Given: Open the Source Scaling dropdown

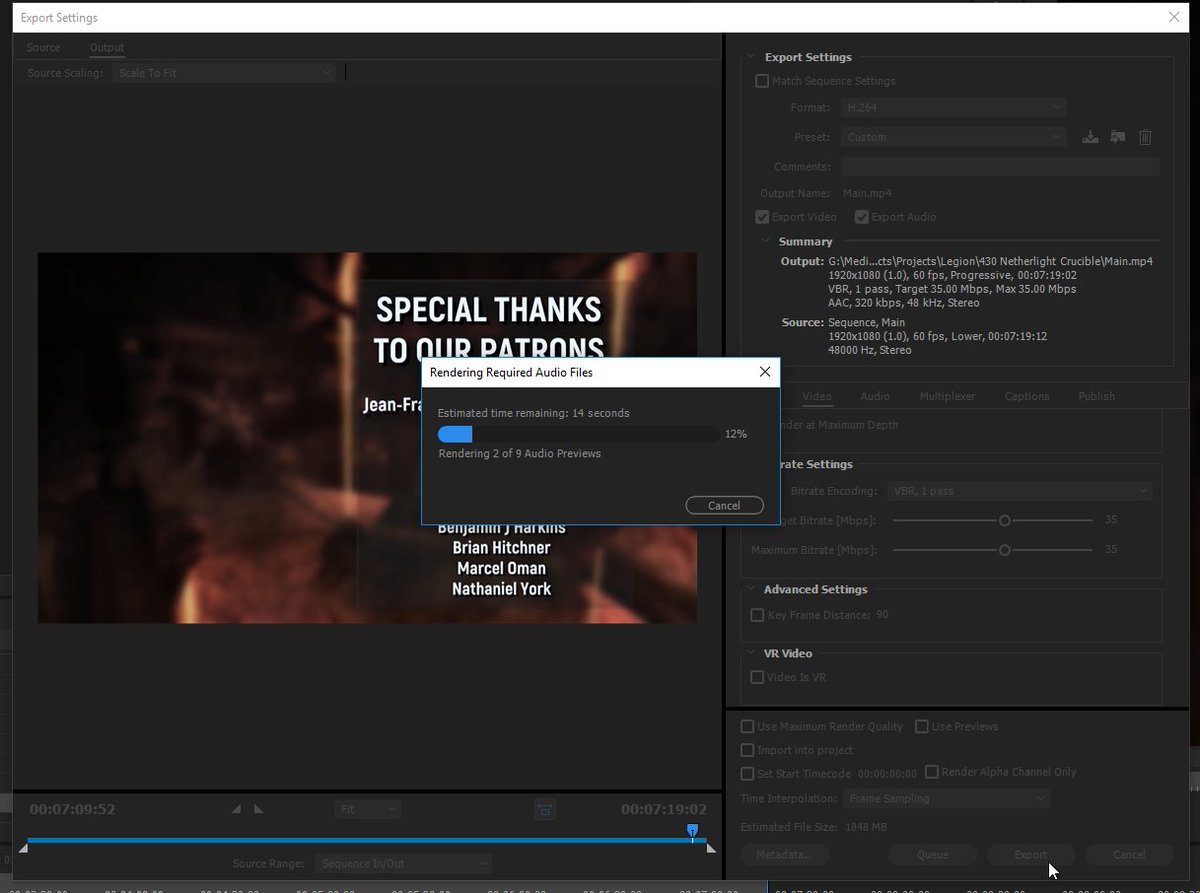Looking at the screenshot, I should click(x=224, y=73).
